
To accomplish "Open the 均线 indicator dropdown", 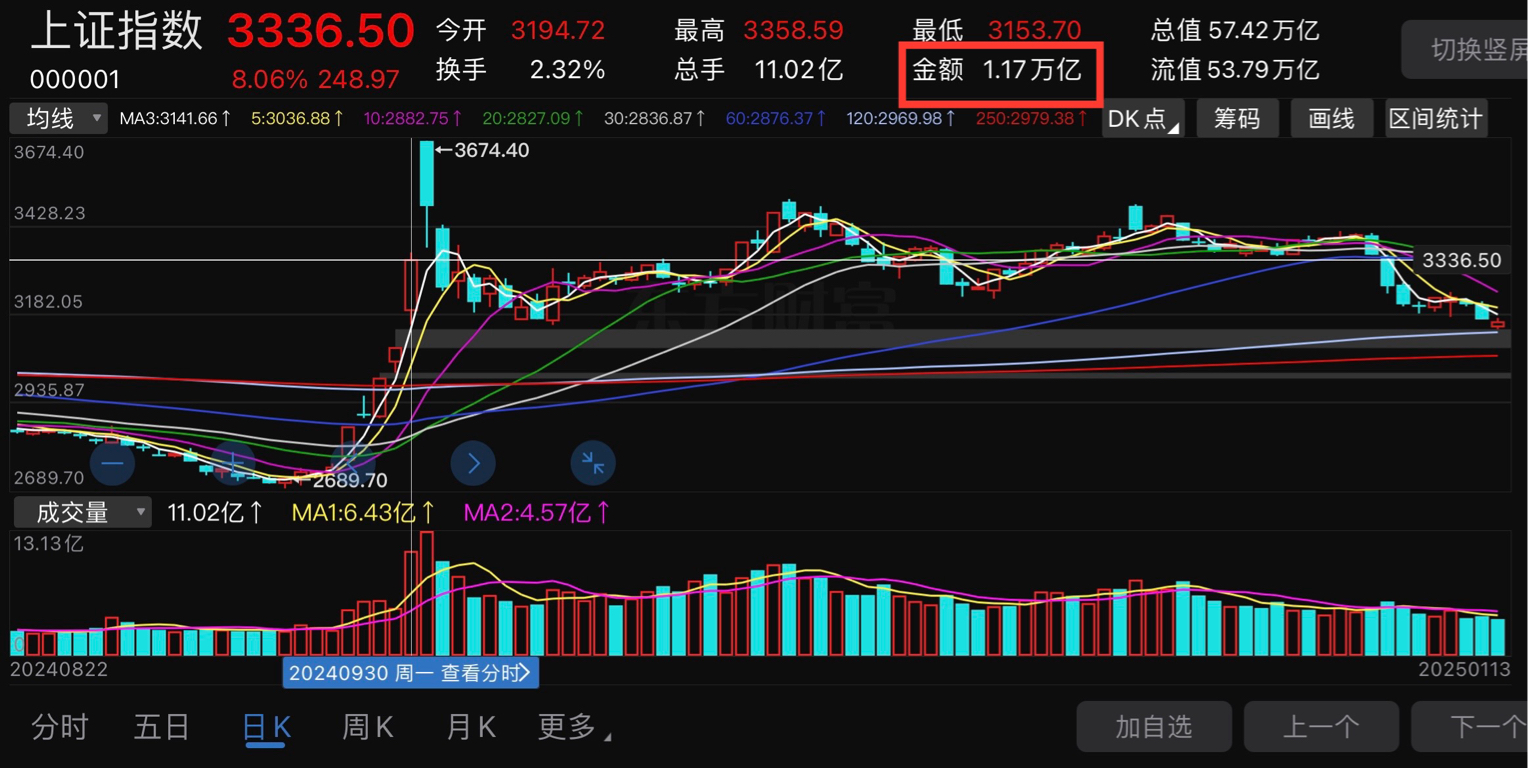I will pos(58,119).
